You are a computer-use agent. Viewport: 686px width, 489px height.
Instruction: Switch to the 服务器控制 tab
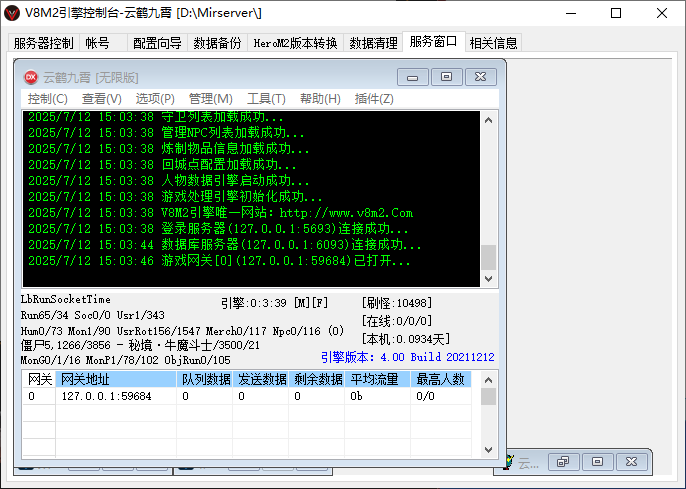[x=43, y=43]
